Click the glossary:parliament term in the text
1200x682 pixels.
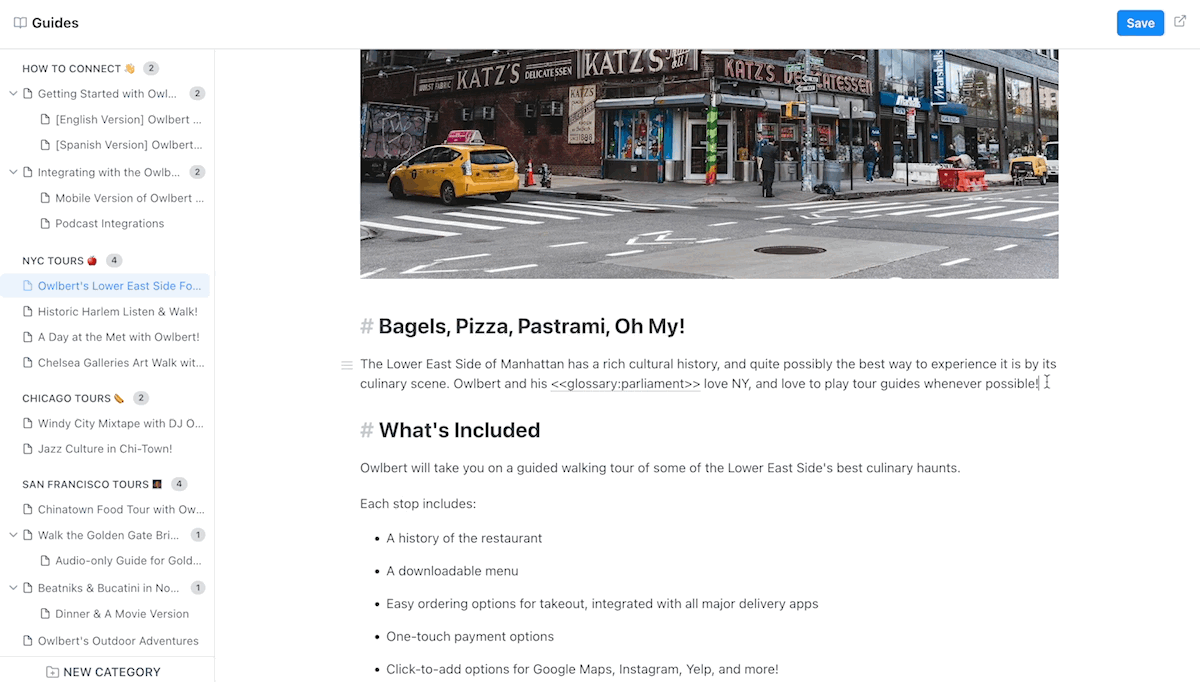[625, 383]
